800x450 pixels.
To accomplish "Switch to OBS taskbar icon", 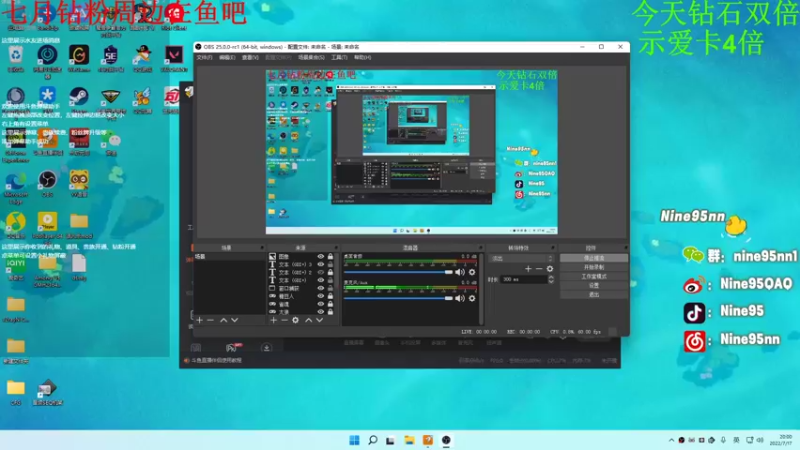I will pyautogui.click(x=446, y=440).
